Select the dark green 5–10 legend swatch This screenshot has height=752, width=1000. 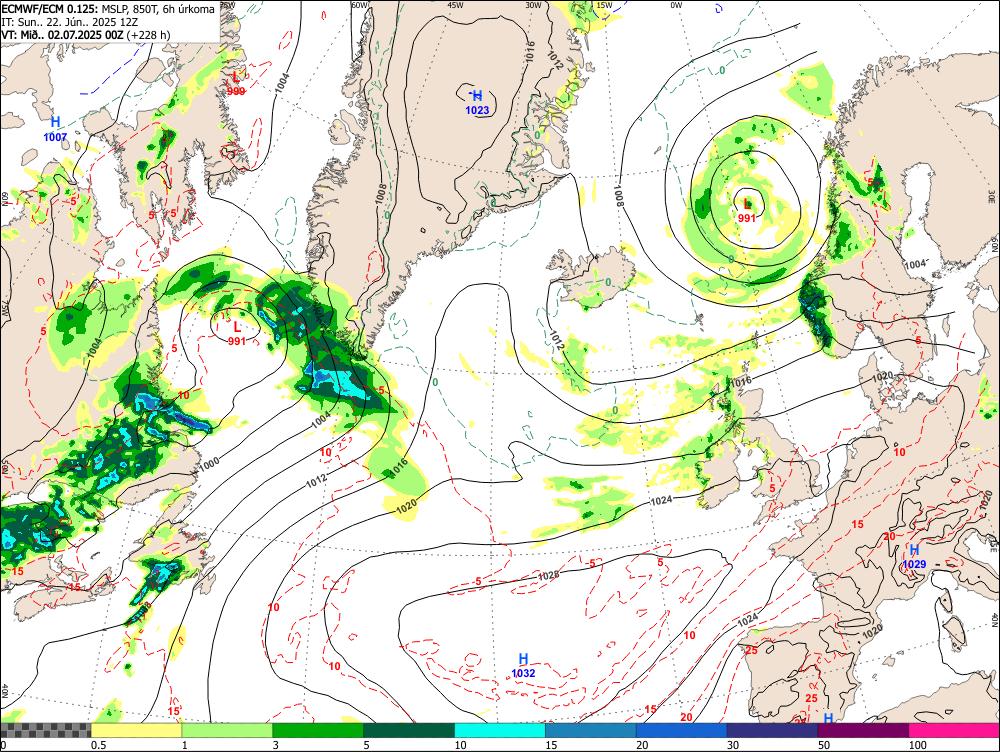[409, 730]
